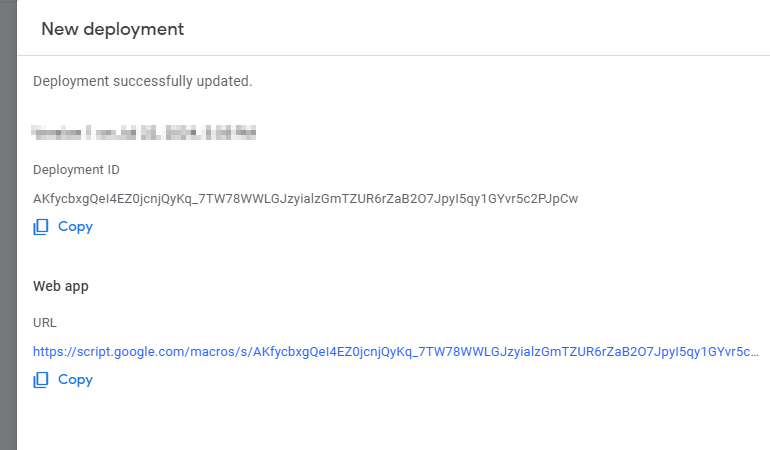Image resolution: width=770 pixels, height=450 pixels.
Task: Click the Copy label under the Deployment ID
Action: [75, 227]
